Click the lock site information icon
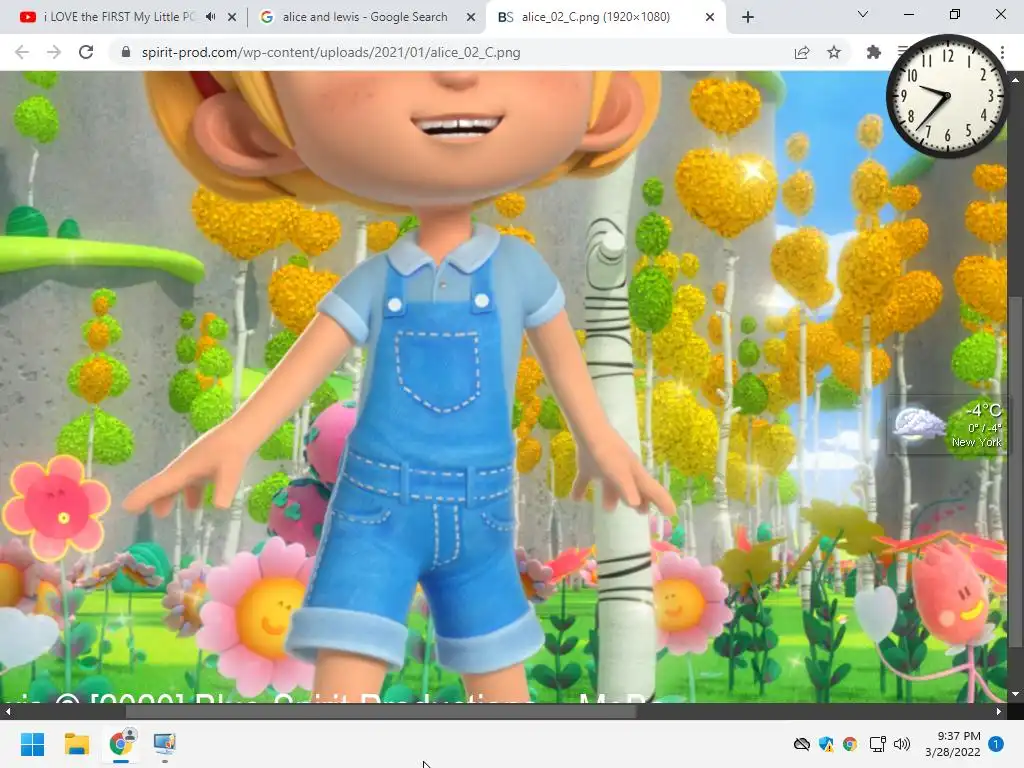Viewport: 1024px width, 768px height. (126, 52)
